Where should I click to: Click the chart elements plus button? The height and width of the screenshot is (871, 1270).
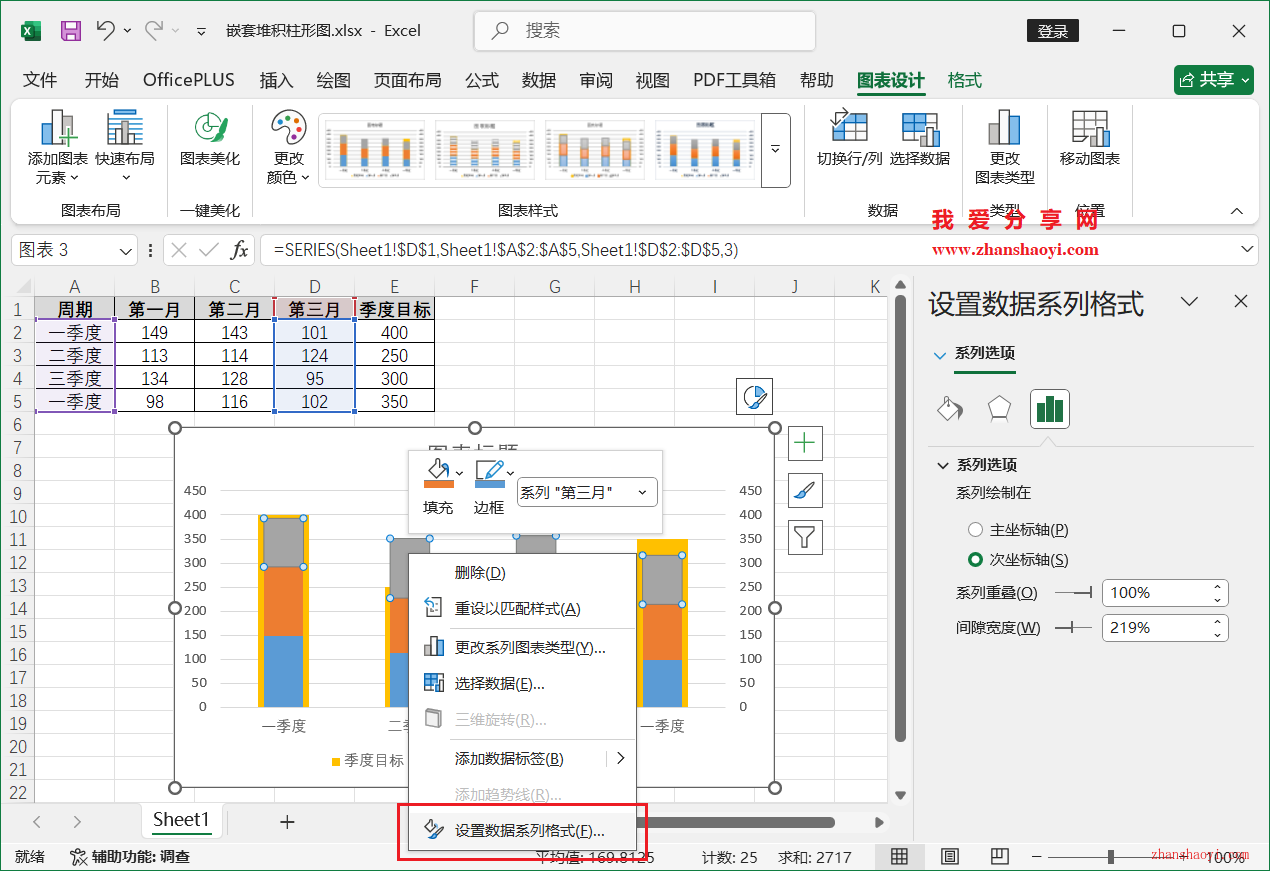(805, 443)
